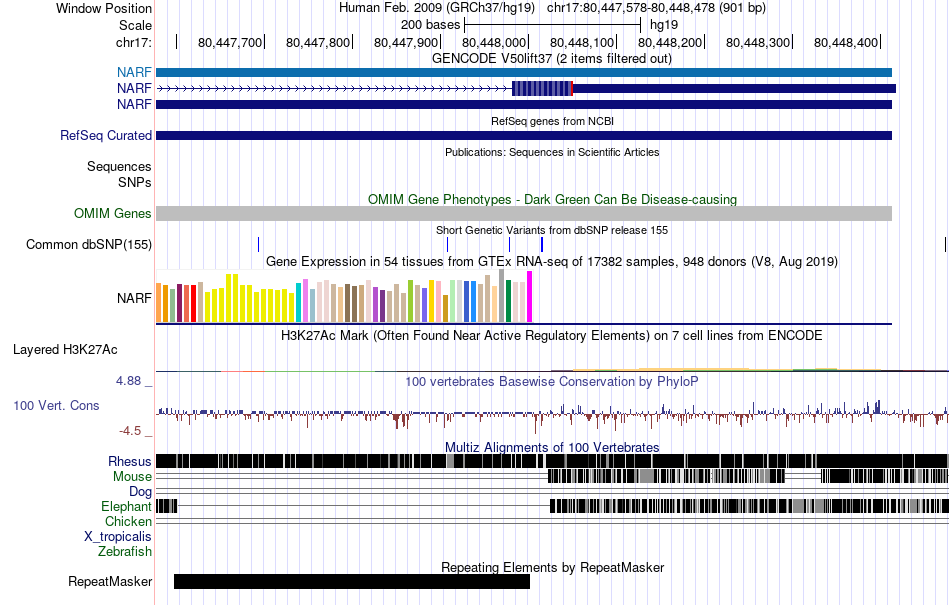950x605 pixels.
Task: Click the Dog alignment row label
Action: point(141,492)
